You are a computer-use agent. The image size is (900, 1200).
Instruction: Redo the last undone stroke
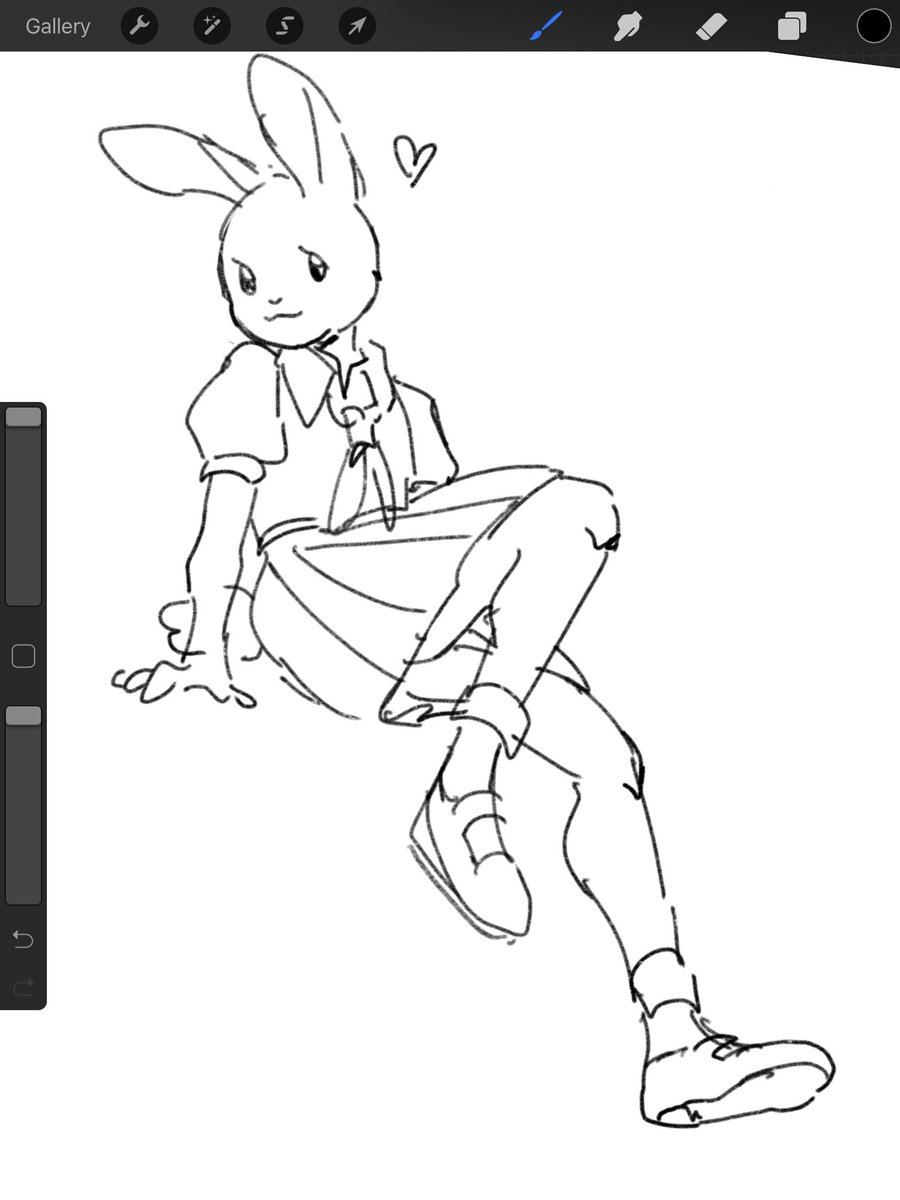click(x=23, y=988)
